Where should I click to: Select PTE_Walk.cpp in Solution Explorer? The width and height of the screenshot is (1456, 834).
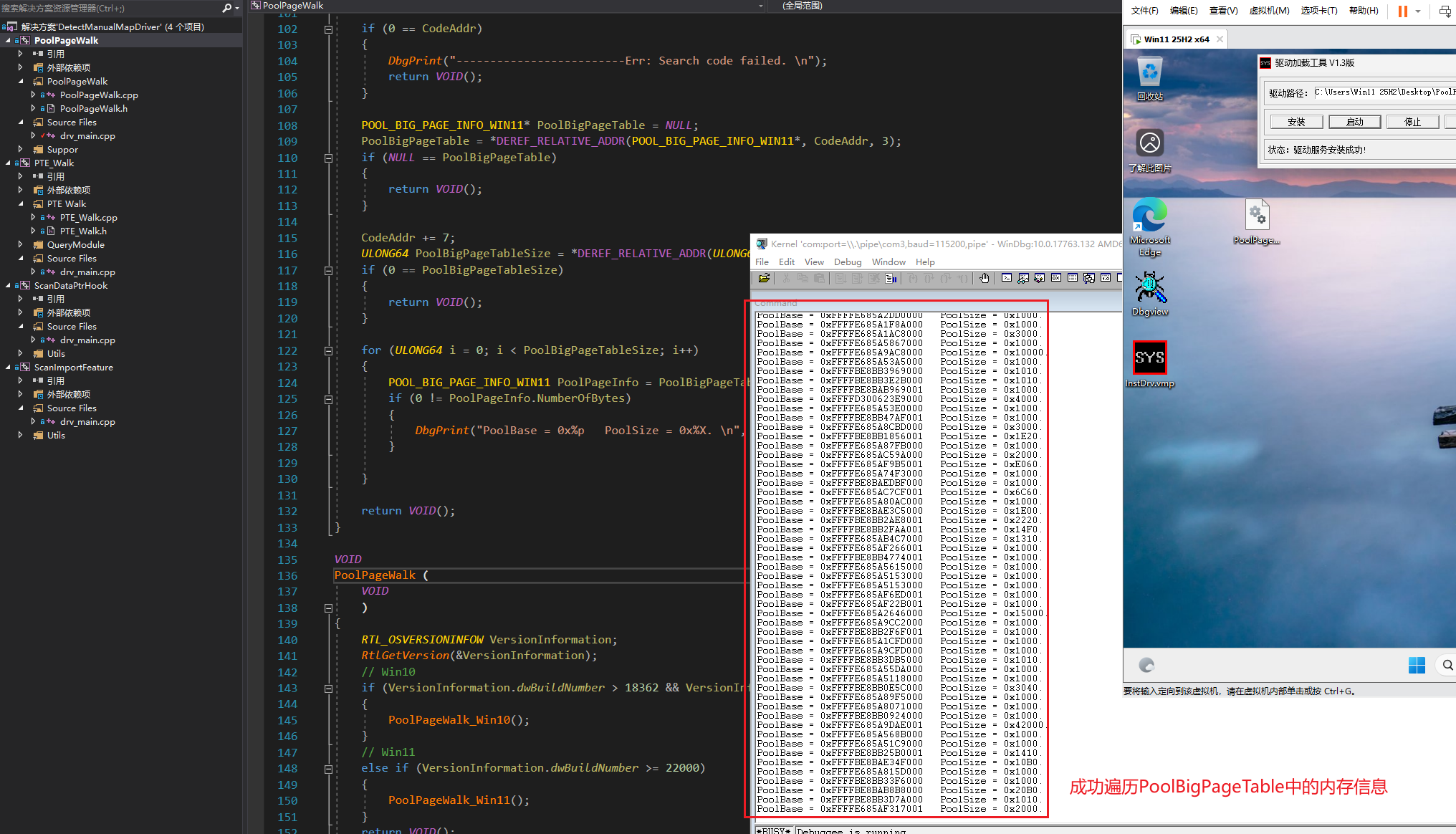click(89, 218)
